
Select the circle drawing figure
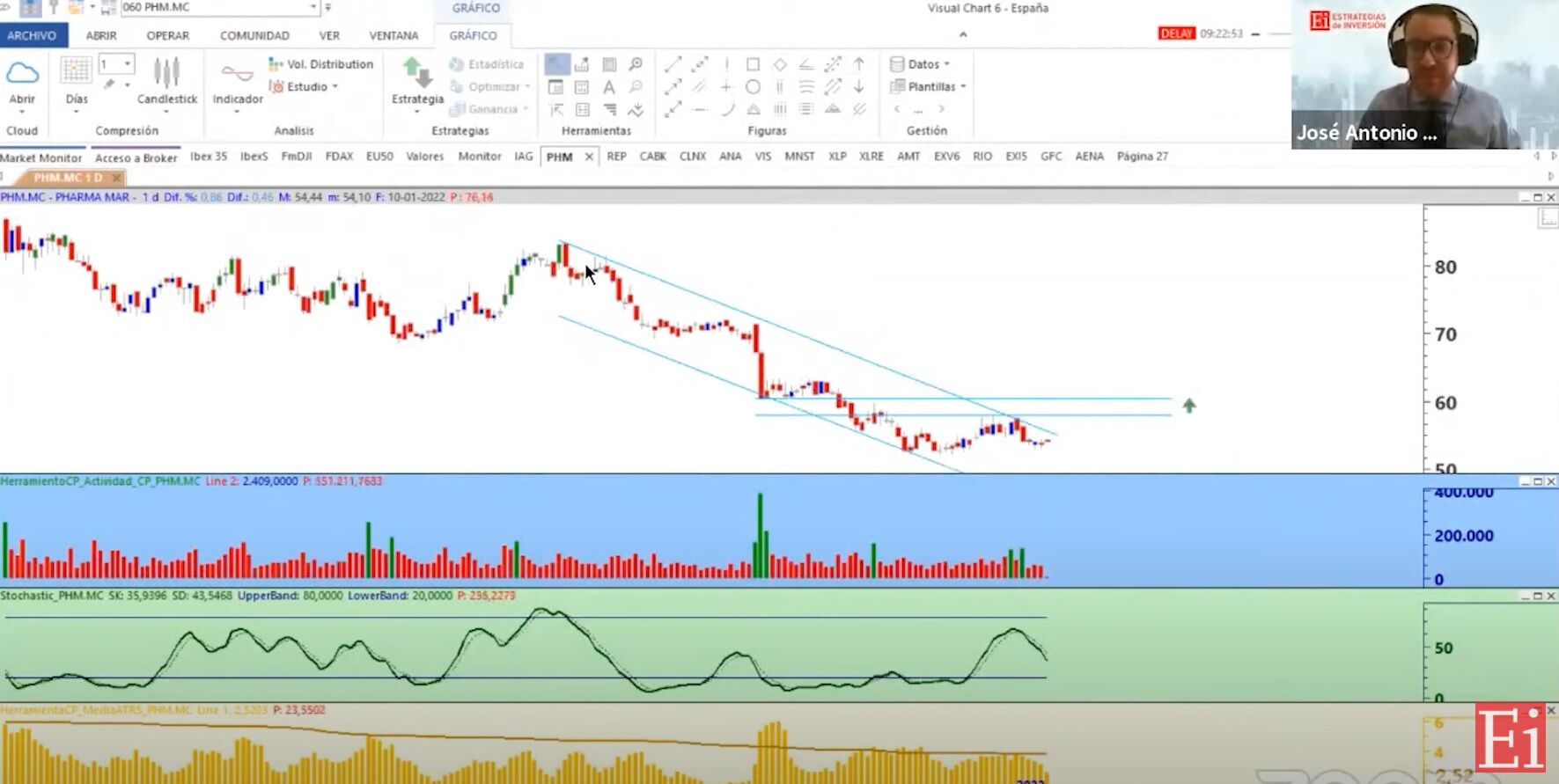[753, 87]
